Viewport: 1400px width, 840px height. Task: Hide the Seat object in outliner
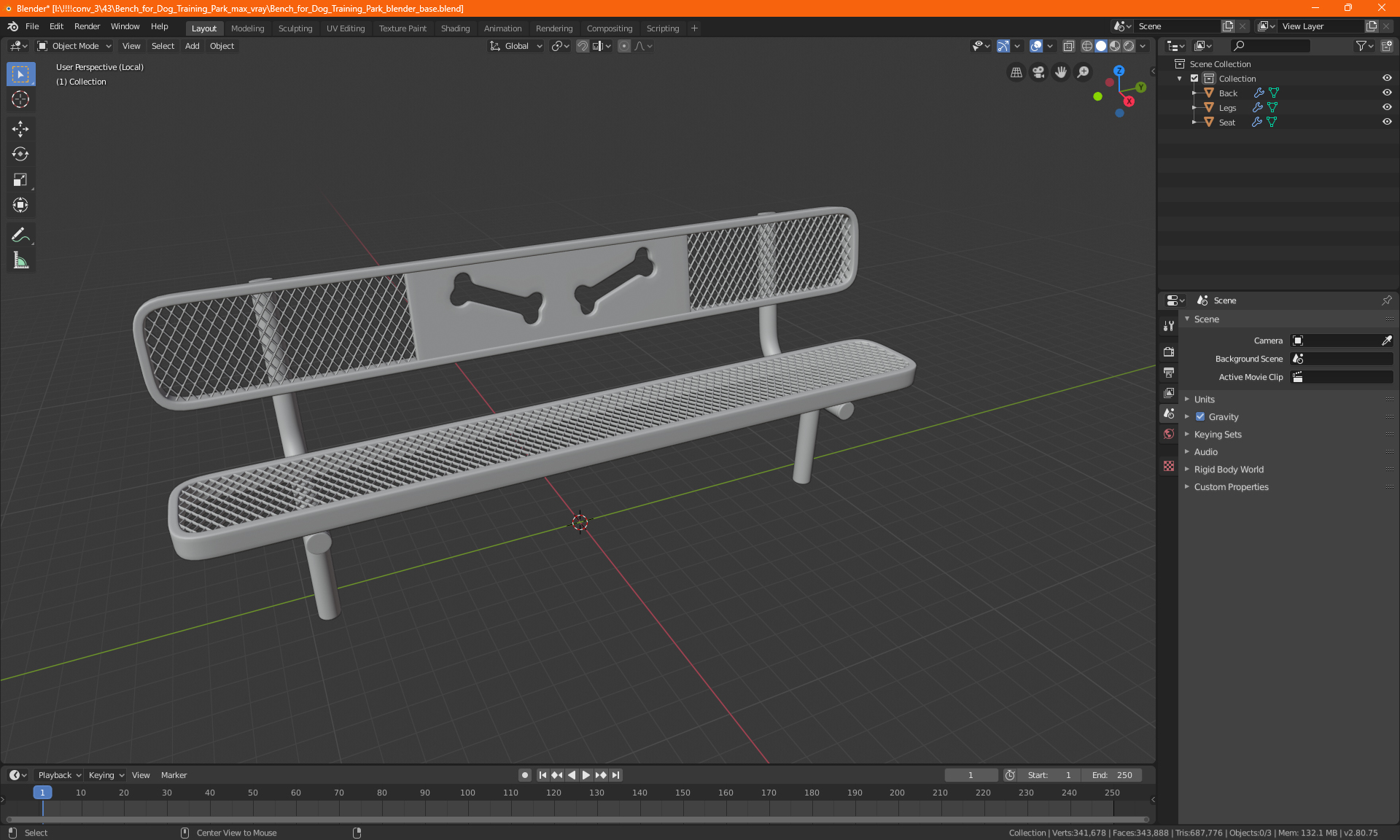(1387, 122)
